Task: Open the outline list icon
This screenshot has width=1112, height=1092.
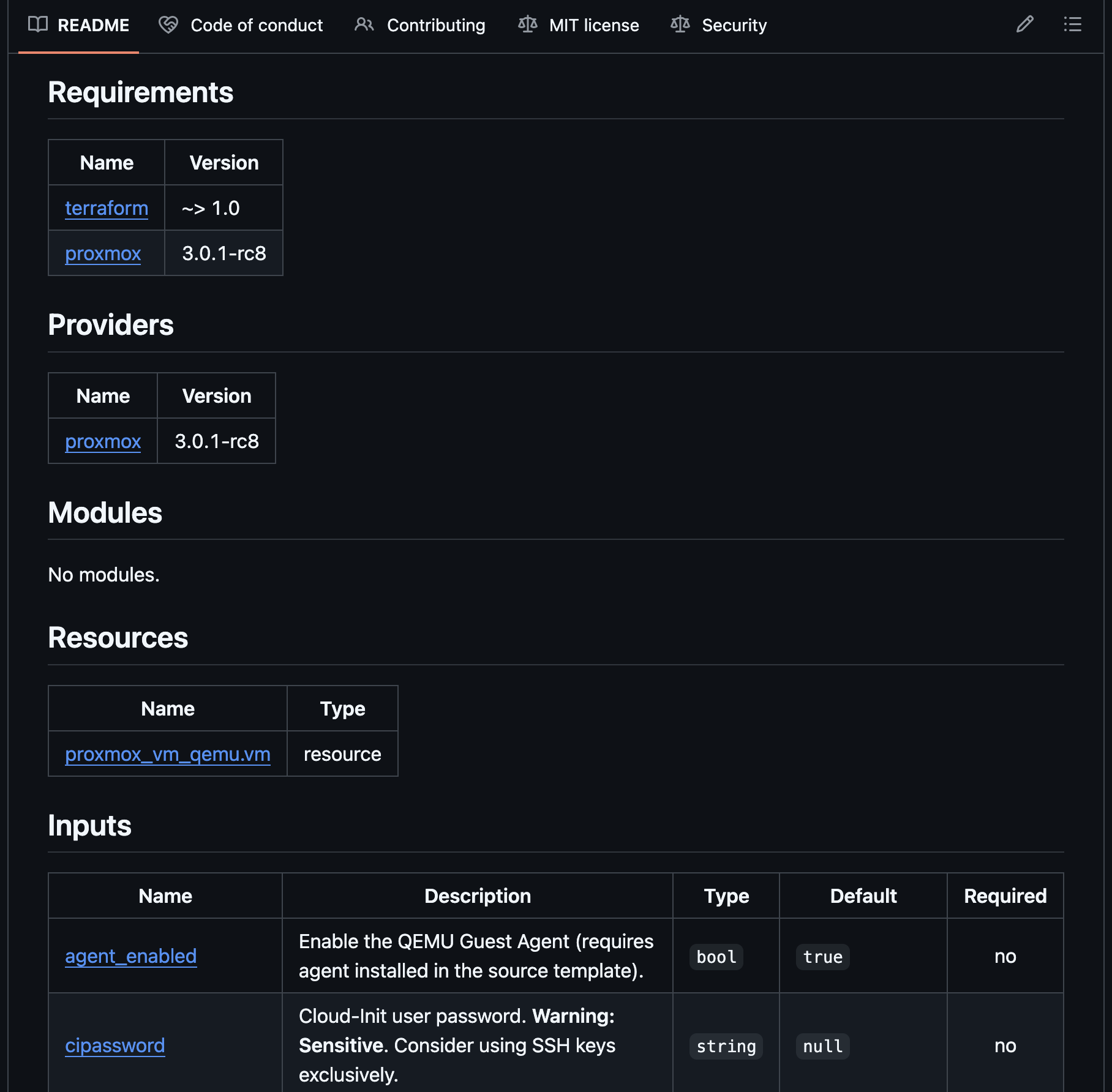Action: (x=1072, y=24)
